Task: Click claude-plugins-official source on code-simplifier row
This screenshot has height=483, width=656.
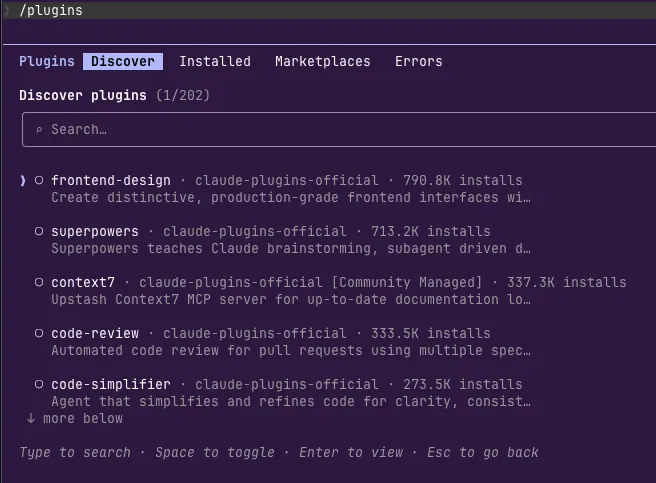Action: coord(287,384)
